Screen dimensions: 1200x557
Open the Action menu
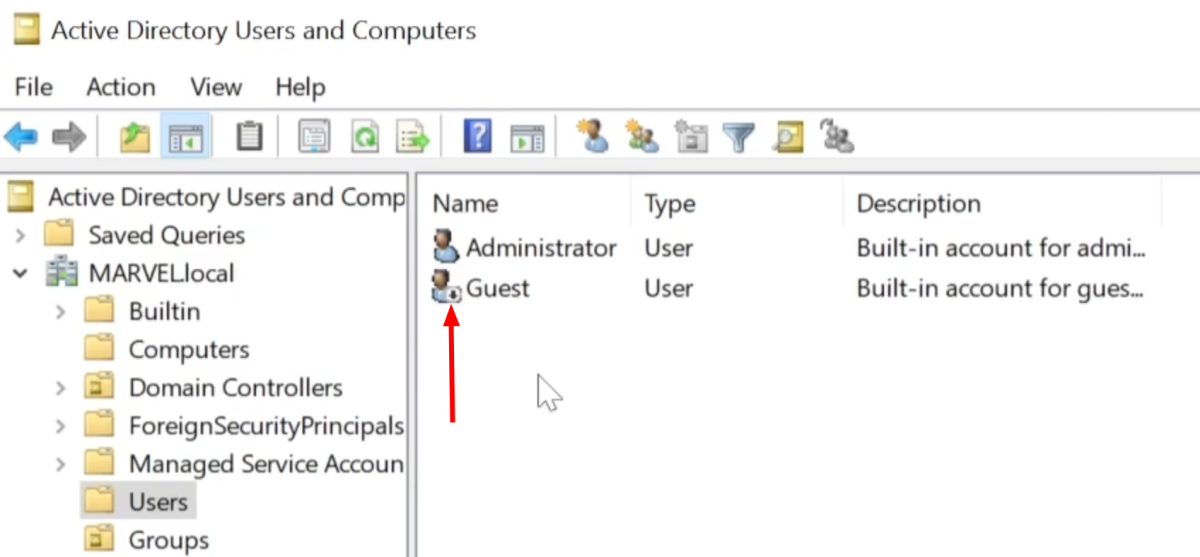tap(120, 88)
